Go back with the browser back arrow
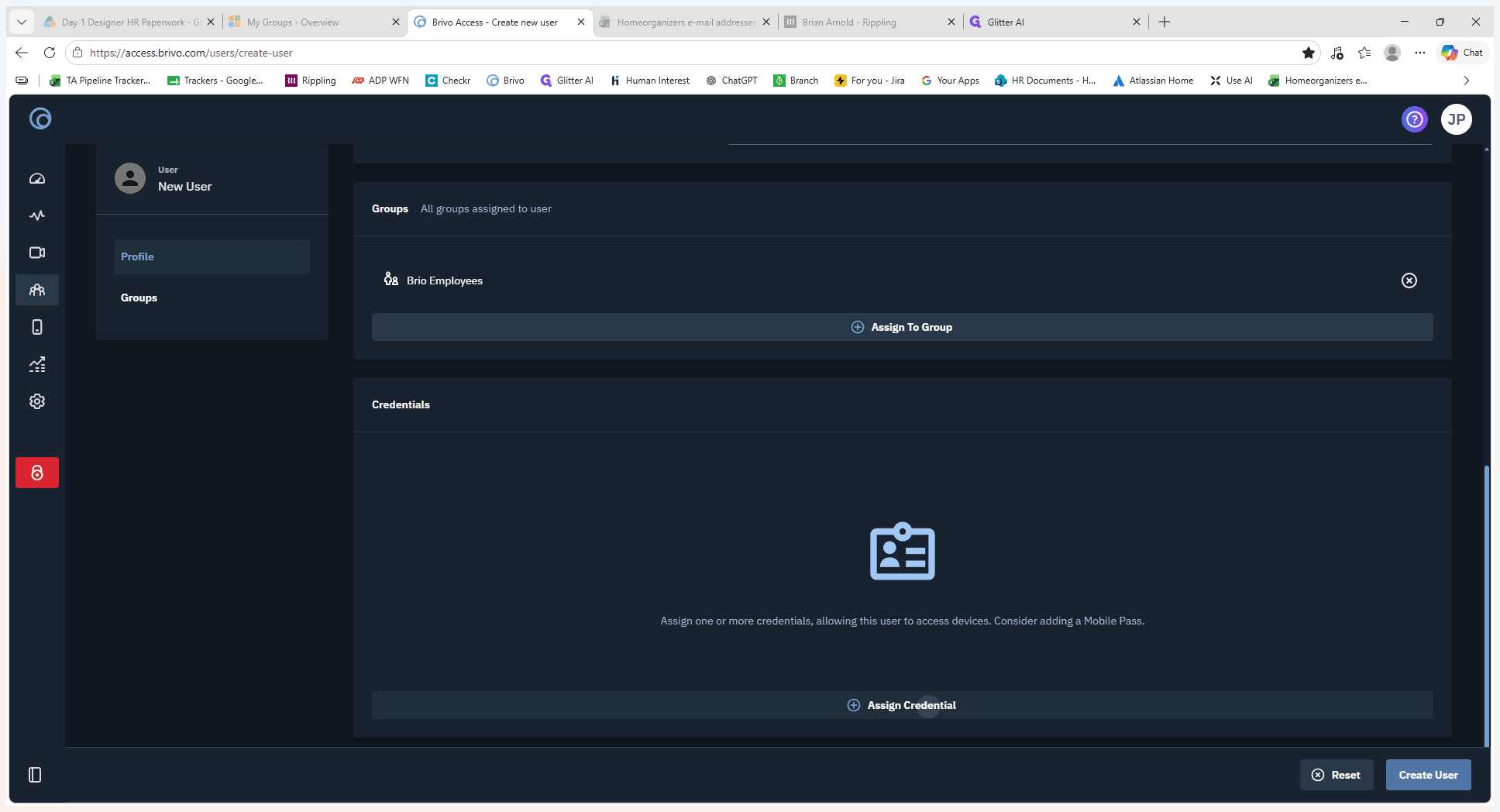The image size is (1500, 812). [x=22, y=53]
